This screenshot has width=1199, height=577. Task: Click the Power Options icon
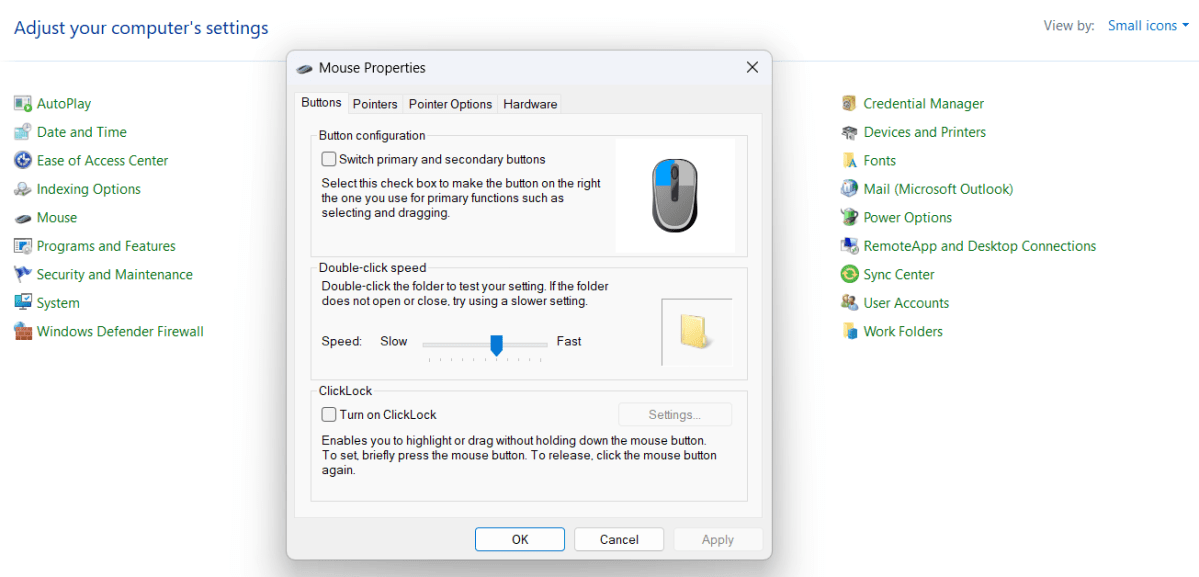pos(849,218)
